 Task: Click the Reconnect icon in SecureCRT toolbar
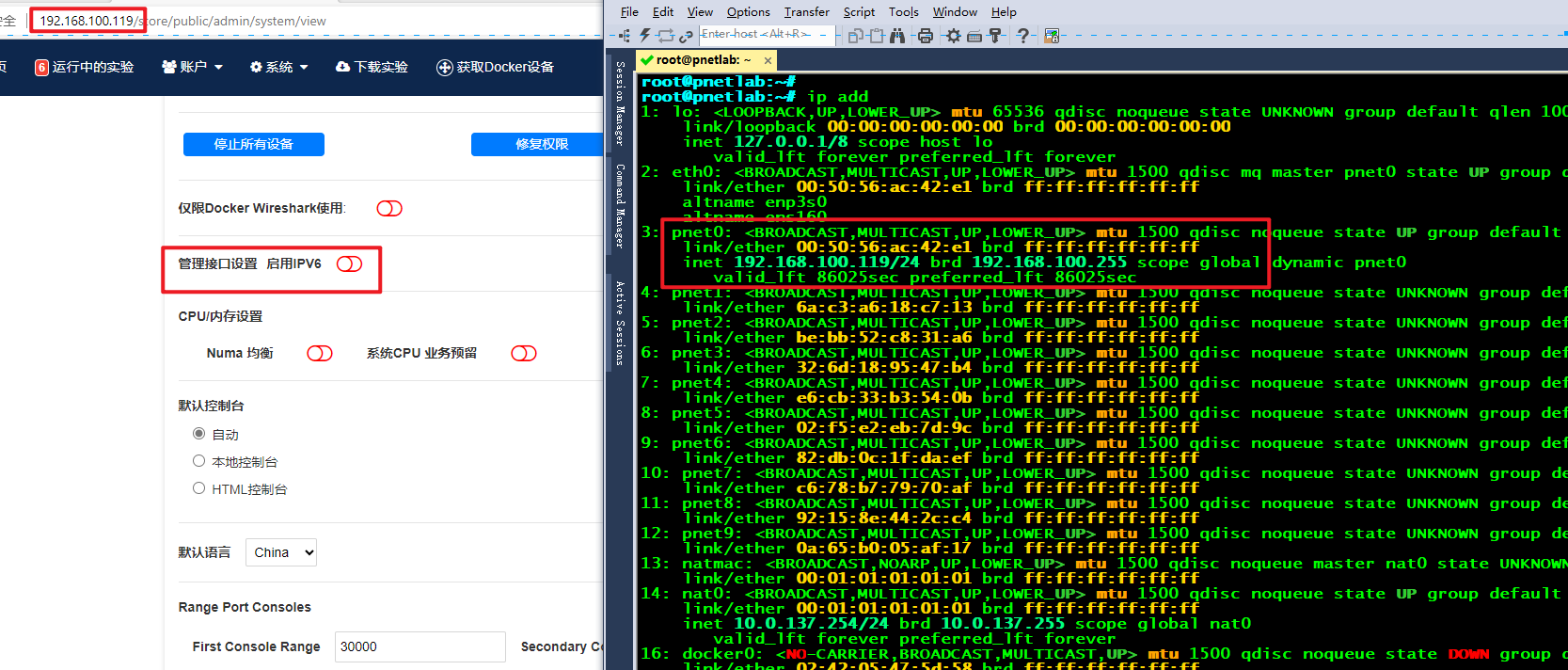(x=666, y=36)
